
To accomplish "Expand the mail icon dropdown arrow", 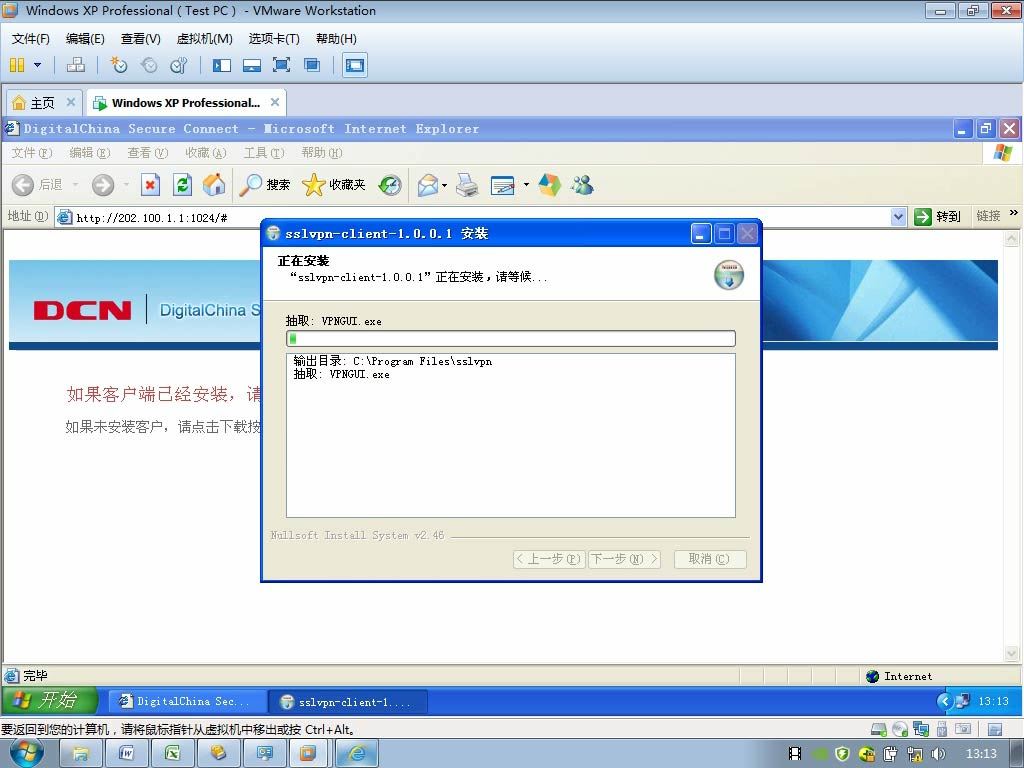I will [445, 185].
